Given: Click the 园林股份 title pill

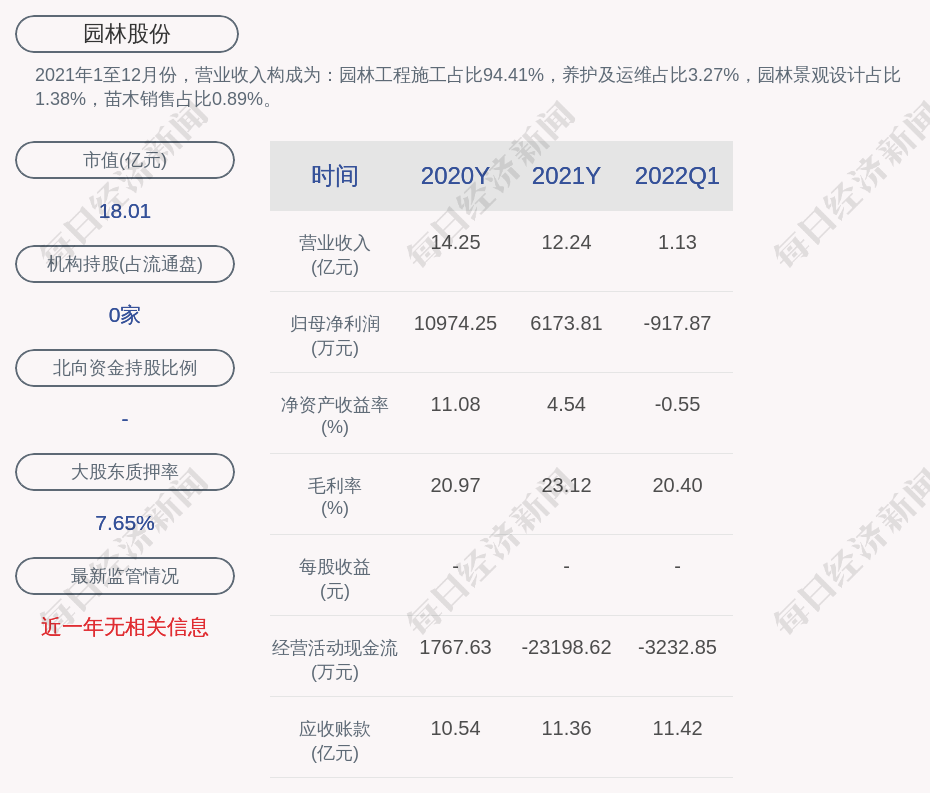Looking at the screenshot, I should pyautogui.click(x=127, y=34).
